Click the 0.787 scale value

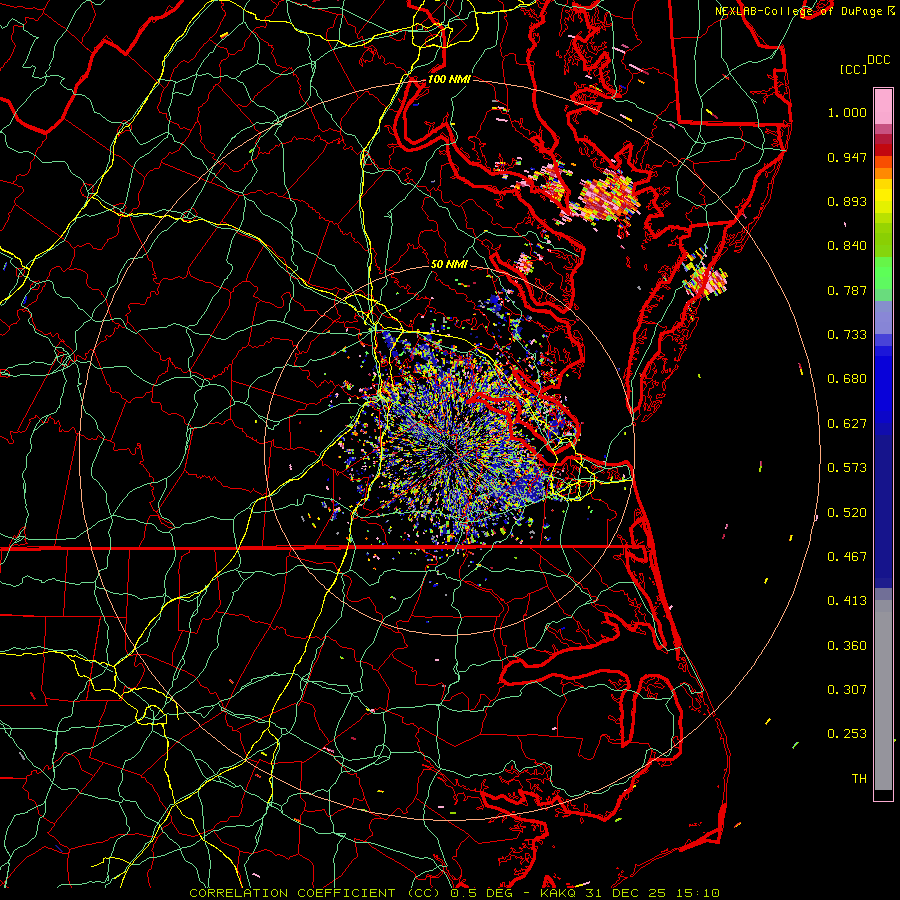(x=847, y=290)
